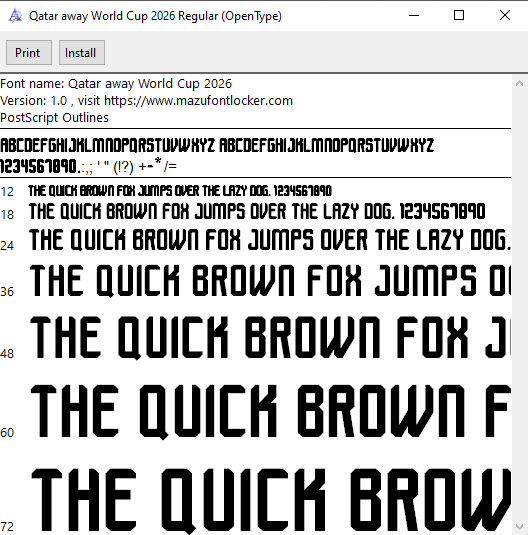Image resolution: width=528 pixels, height=535 pixels.
Task: Click the mazufontlocker.com URL text
Action: (x=198, y=101)
